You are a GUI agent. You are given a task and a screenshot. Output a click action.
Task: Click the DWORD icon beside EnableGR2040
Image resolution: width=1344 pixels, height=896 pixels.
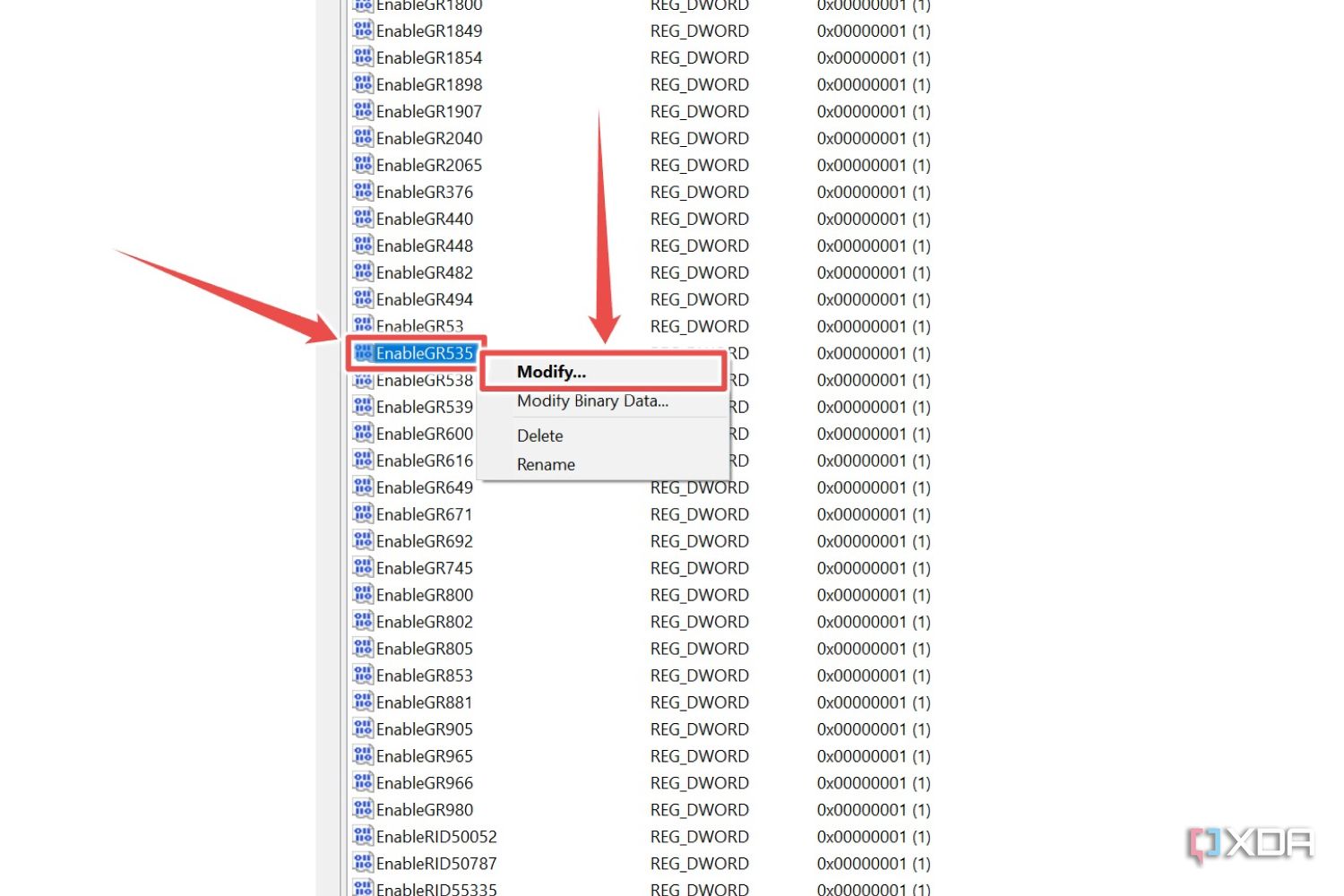(363, 137)
